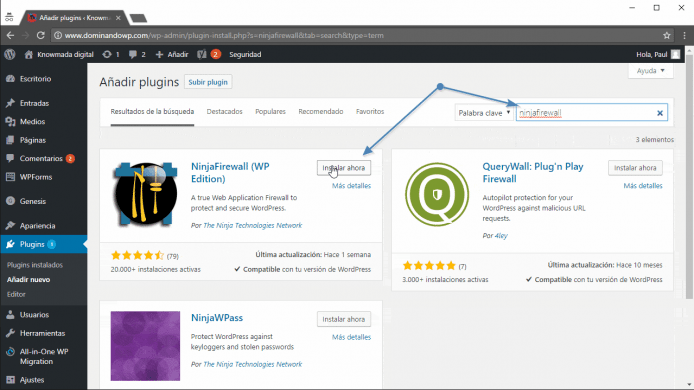This screenshot has width=694, height=390.
Task: Open the updates counter in admin bar
Action: point(111,54)
